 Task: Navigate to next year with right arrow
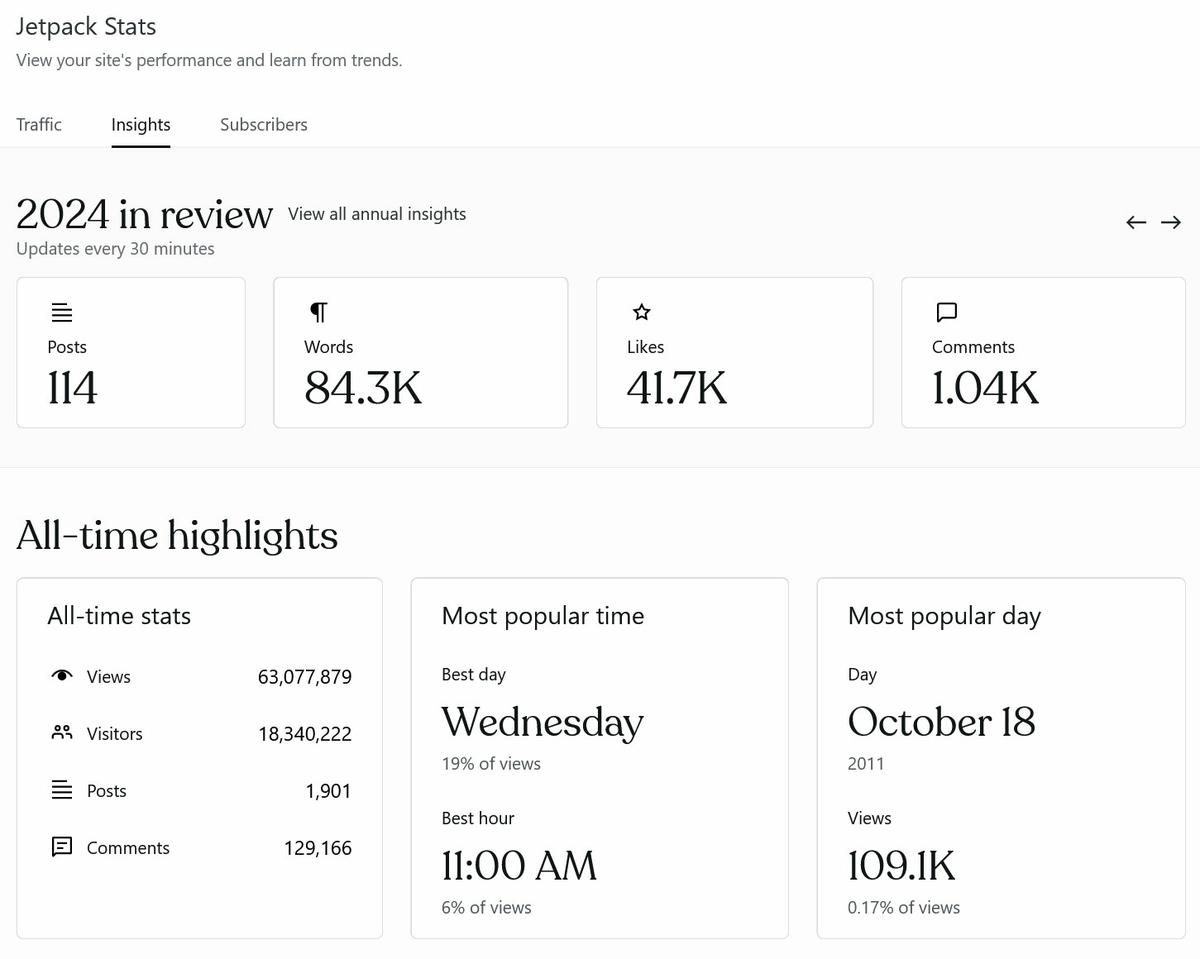[x=1171, y=222]
